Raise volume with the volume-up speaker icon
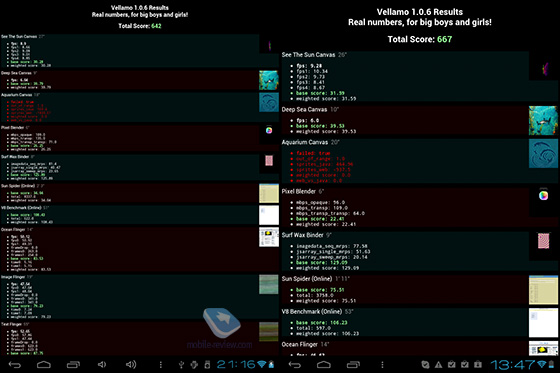 click(131, 364)
